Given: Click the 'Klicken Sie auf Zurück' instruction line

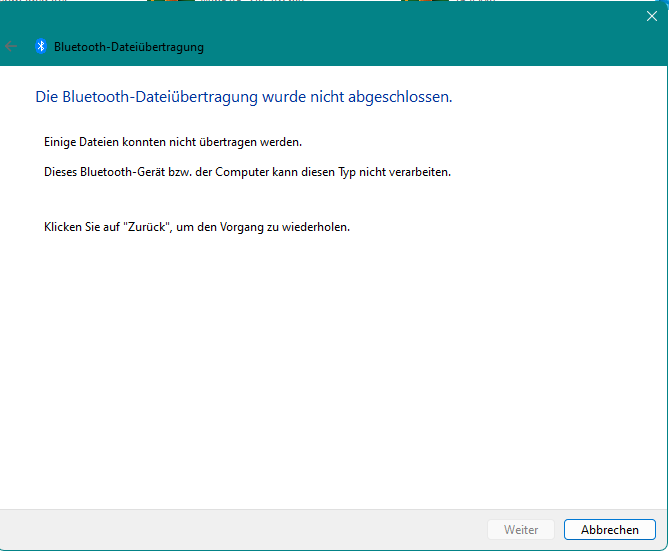Looking at the screenshot, I should pyautogui.click(x=196, y=226).
